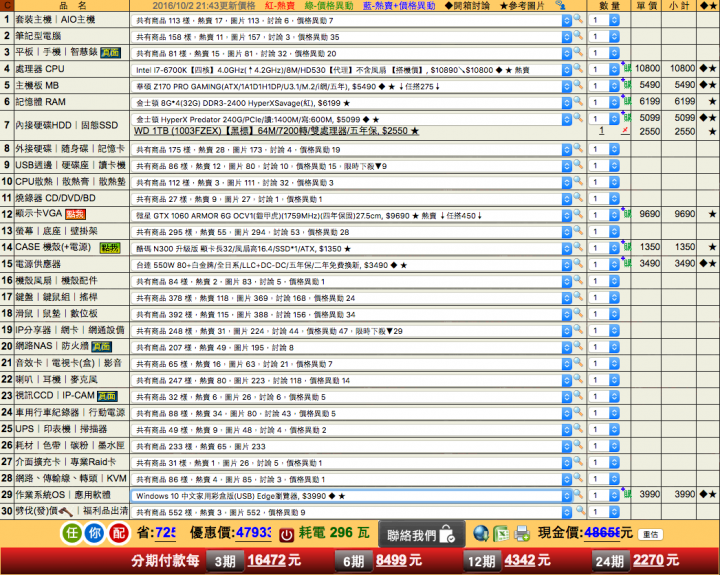Click the 24期 installment button
The width and height of the screenshot is (720, 575).
tap(609, 561)
